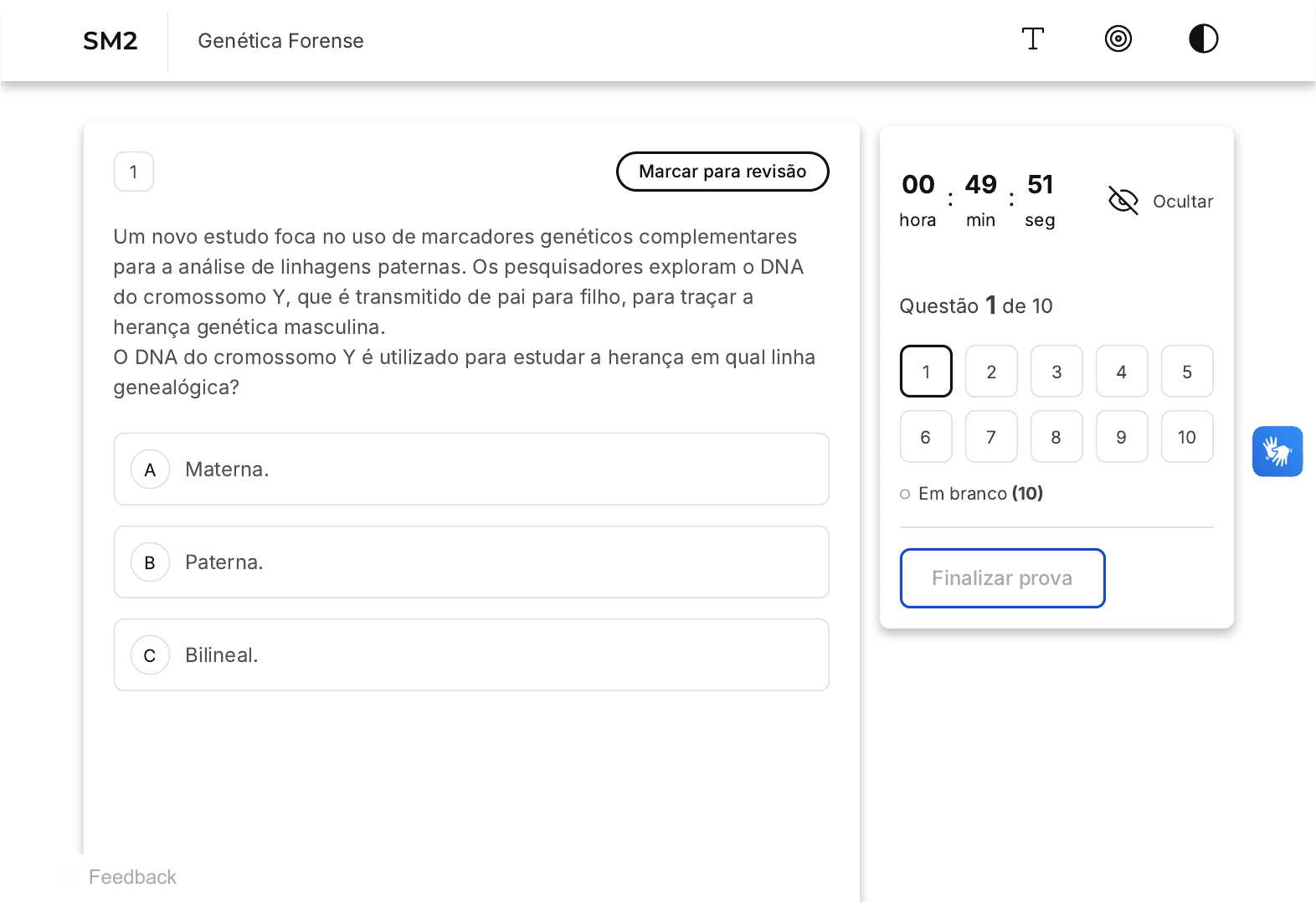Select answer option A Materna
The width and height of the screenshot is (1316, 903).
(471, 469)
